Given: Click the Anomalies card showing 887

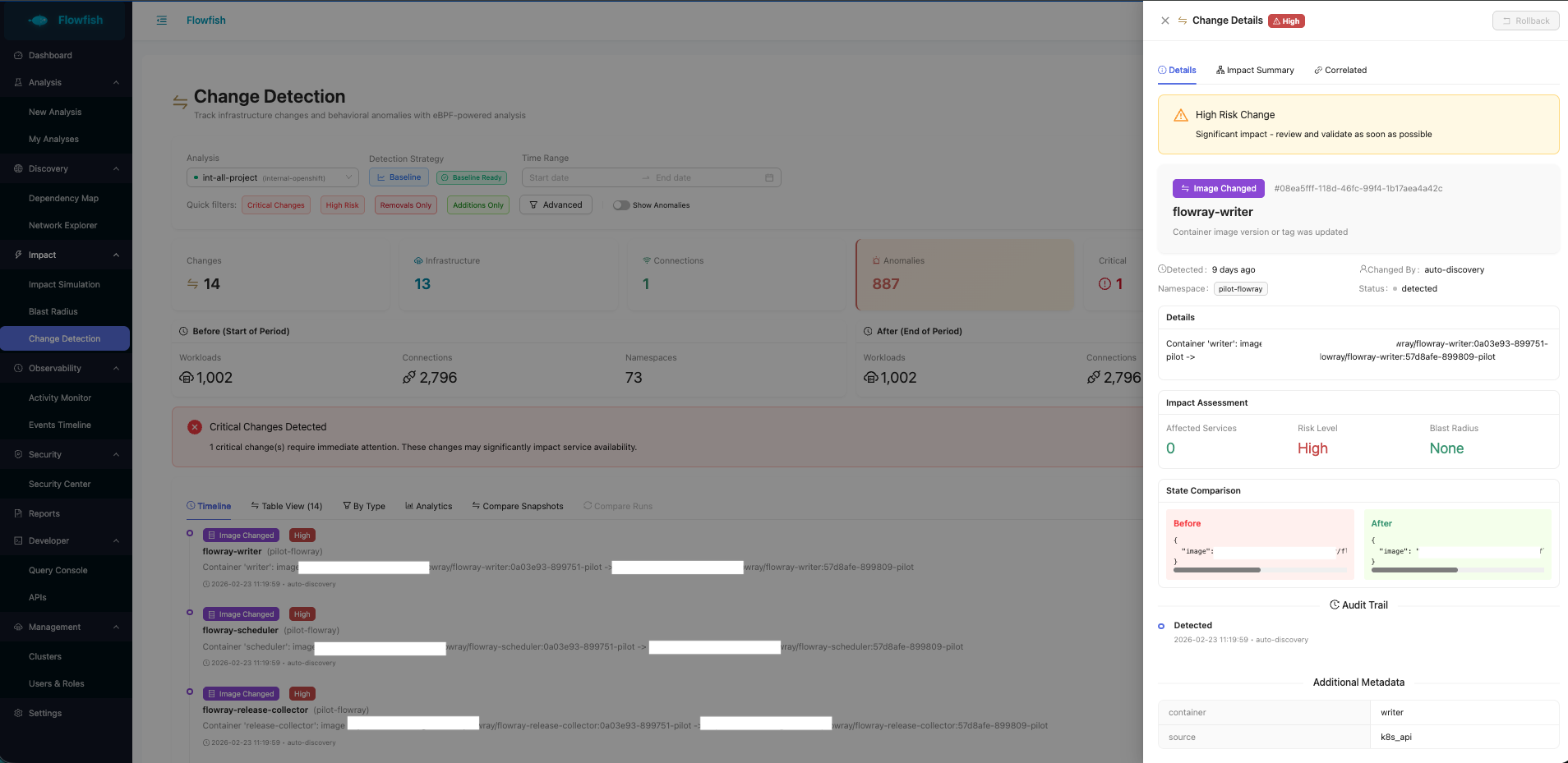Looking at the screenshot, I should [965, 275].
